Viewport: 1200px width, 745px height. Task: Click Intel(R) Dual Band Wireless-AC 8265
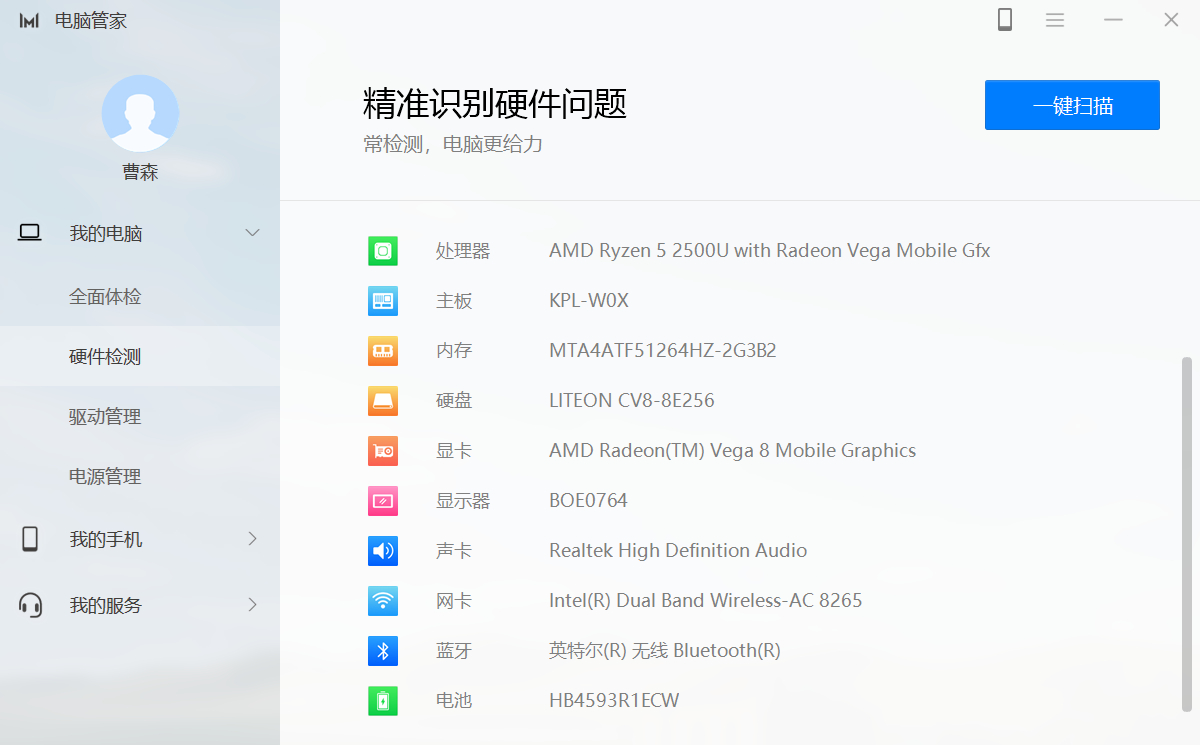coord(705,601)
